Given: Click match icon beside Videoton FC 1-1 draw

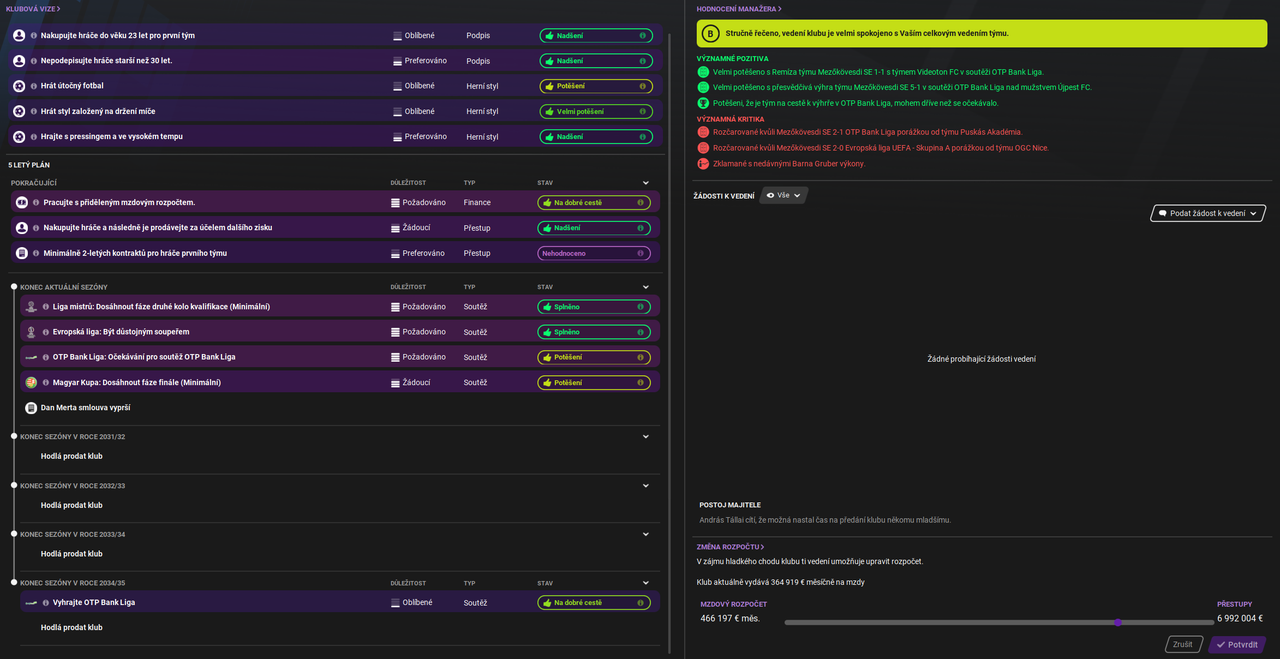Looking at the screenshot, I should pyautogui.click(x=703, y=72).
